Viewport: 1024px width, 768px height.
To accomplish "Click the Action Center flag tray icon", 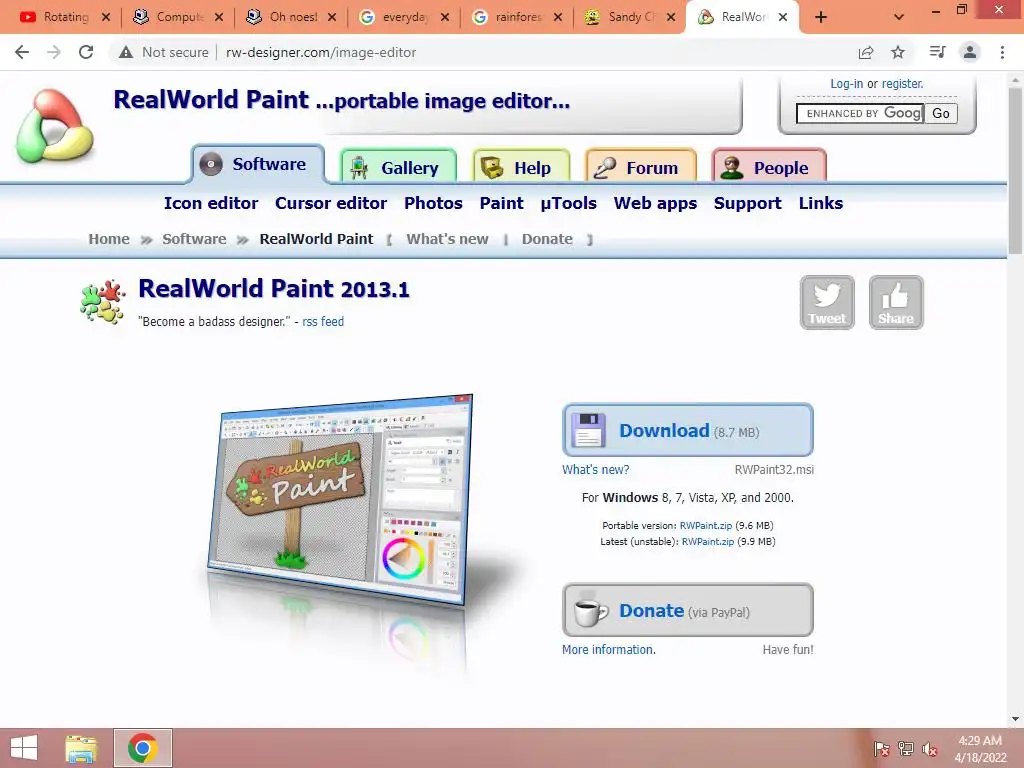I will pos(881,749).
